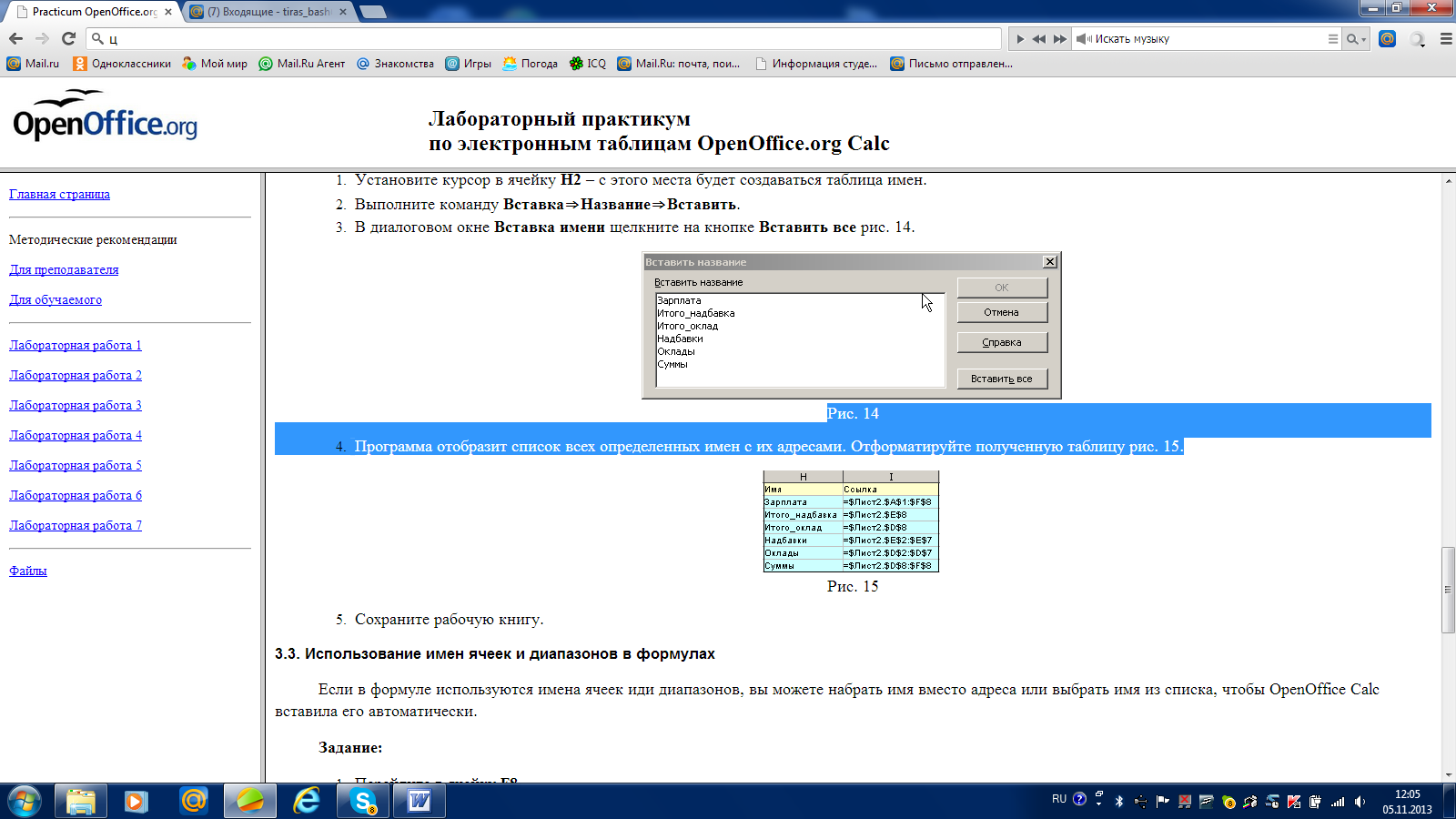This screenshot has height=819, width=1456.
Task: Open the search magnifier dropdown
Action: coord(1357,39)
